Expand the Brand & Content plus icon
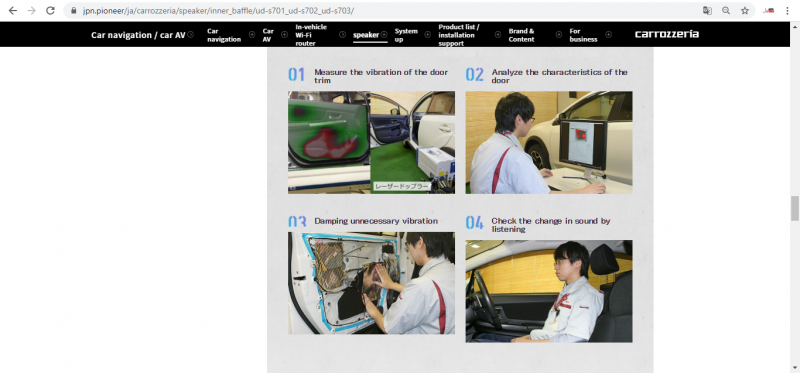This screenshot has height=373, width=800. point(560,35)
